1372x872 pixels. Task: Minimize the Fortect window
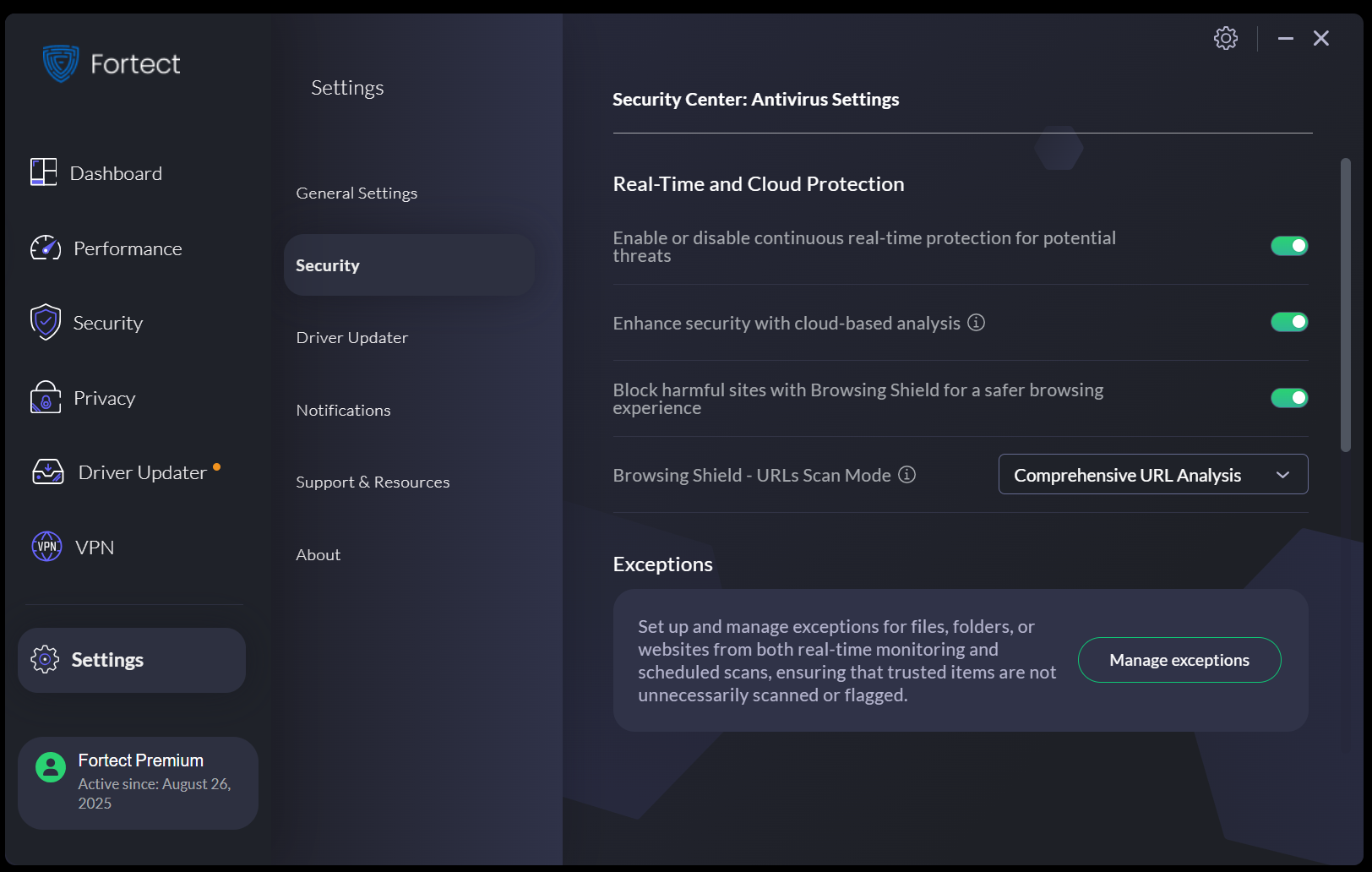(x=1286, y=38)
